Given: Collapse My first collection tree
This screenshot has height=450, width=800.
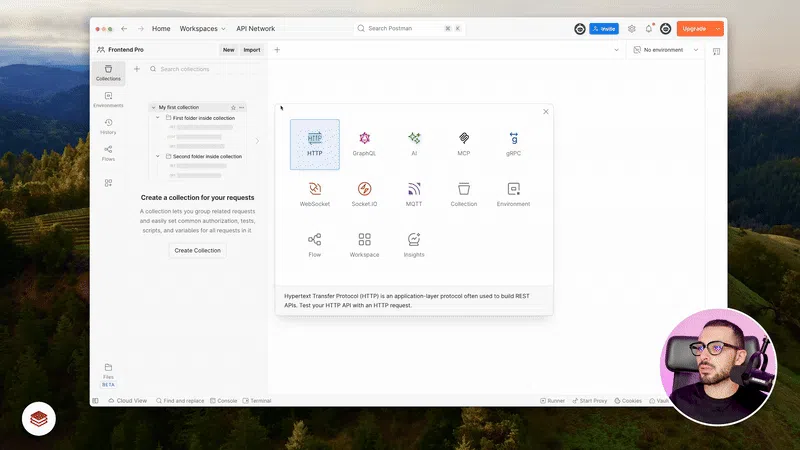Looking at the screenshot, I should (x=153, y=108).
